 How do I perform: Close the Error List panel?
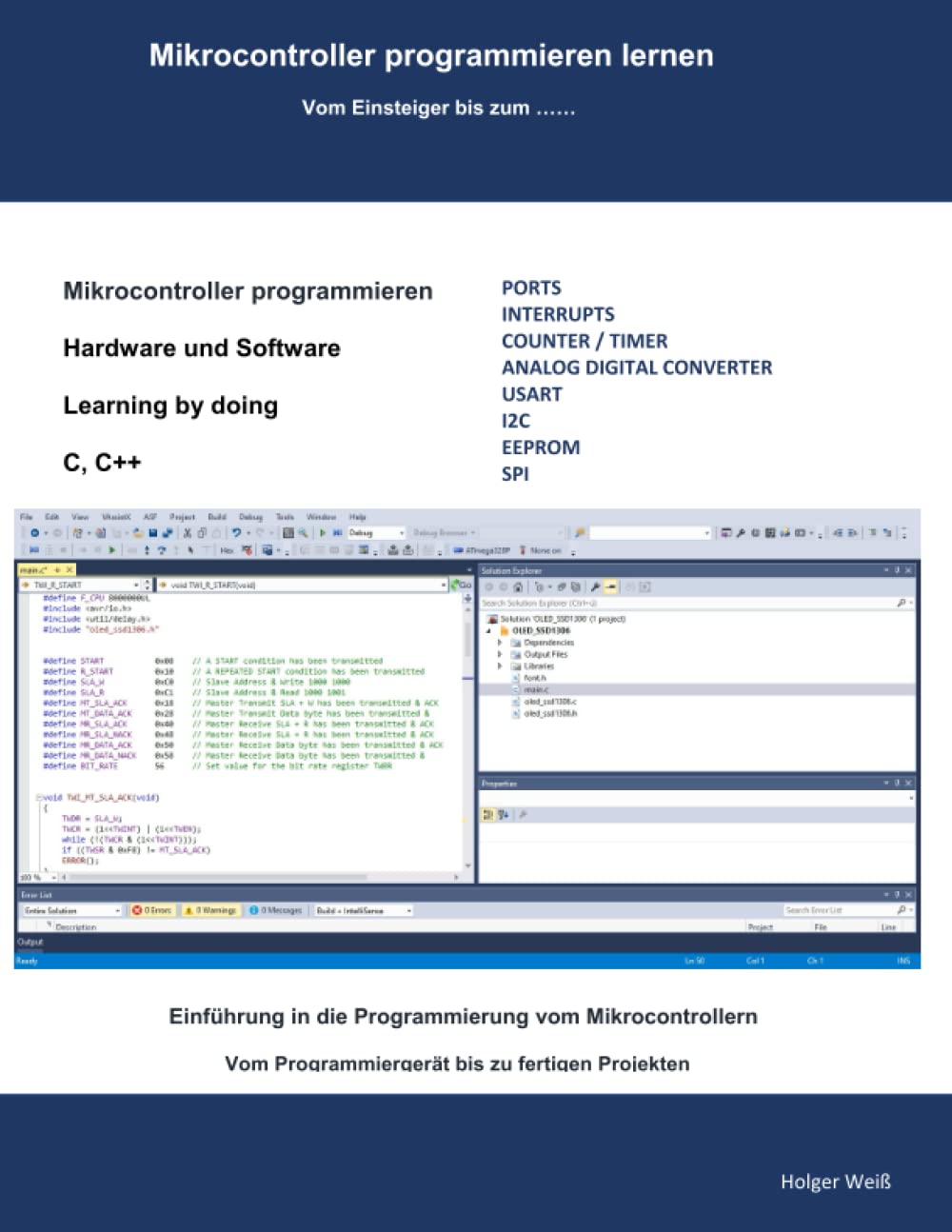pyautogui.click(x=908, y=895)
